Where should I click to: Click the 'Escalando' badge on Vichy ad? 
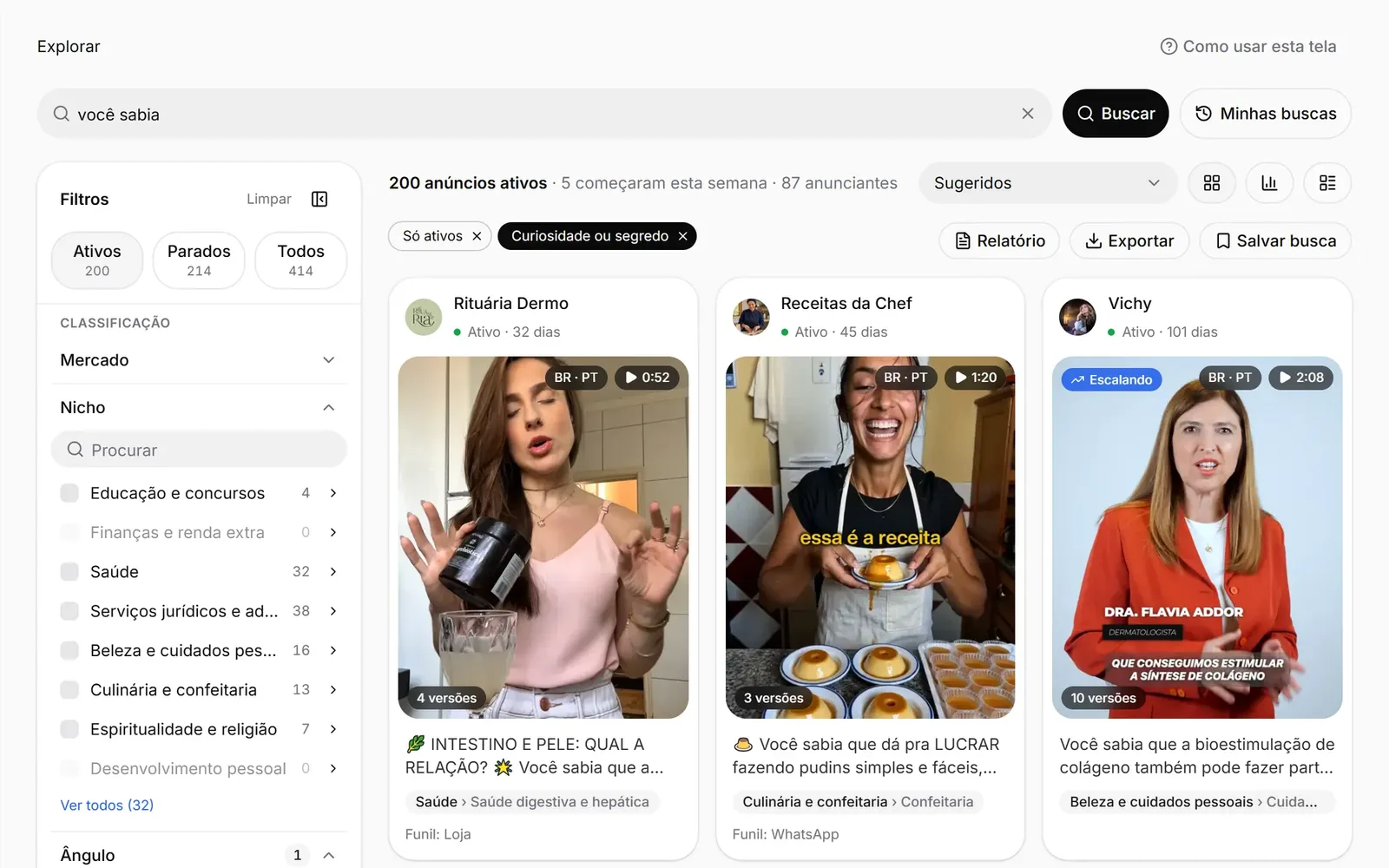pos(1112,379)
